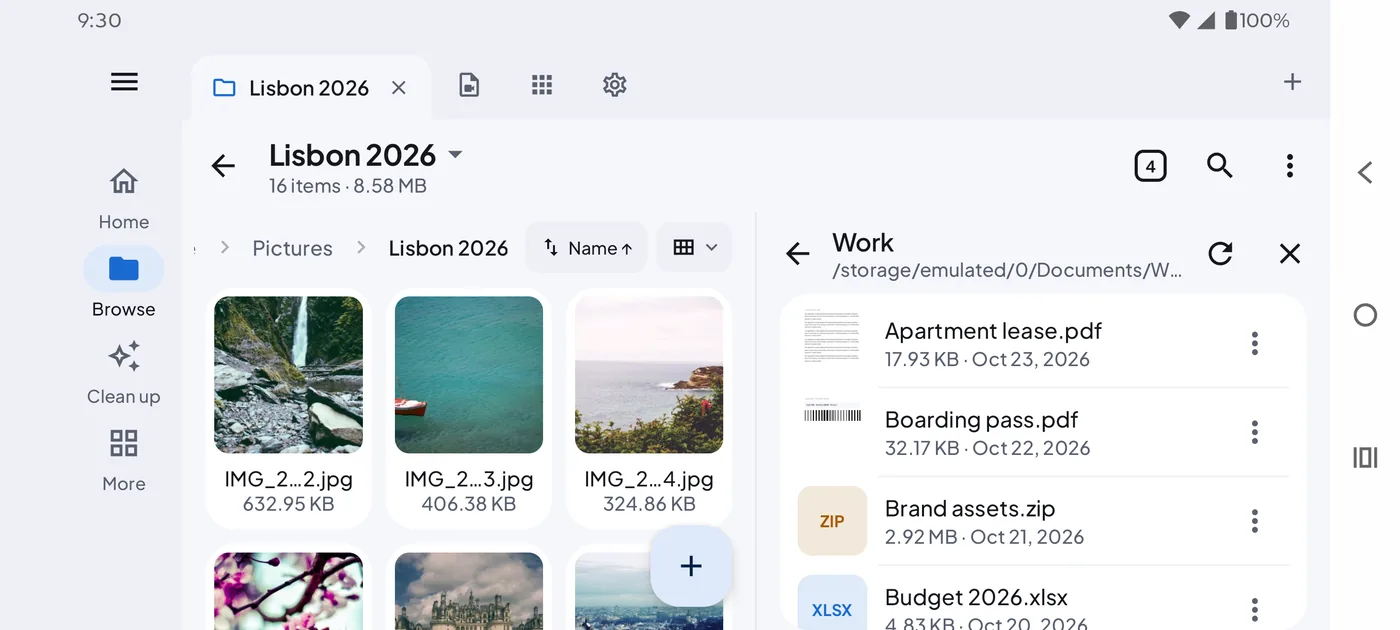Open the castle photo thumbnail
1400x630 pixels.
point(469,590)
